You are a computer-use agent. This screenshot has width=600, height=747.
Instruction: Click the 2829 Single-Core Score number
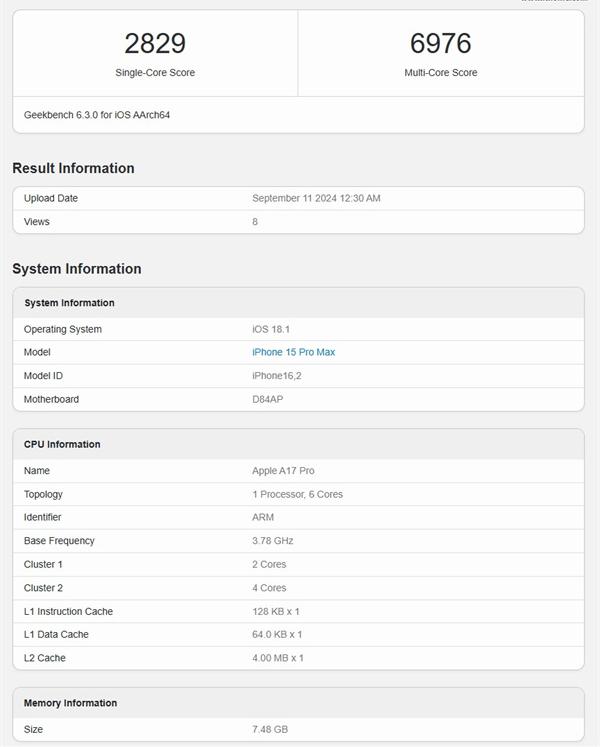155,43
